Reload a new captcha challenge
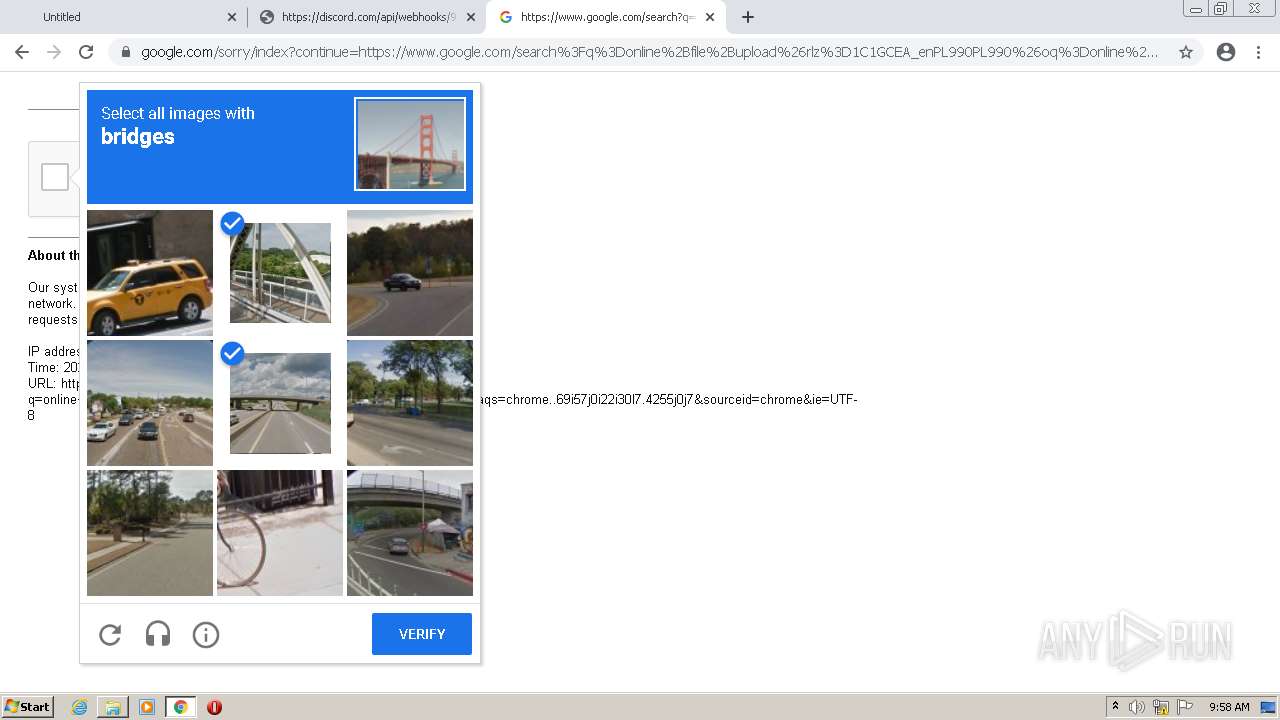The width and height of the screenshot is (1280, 720). 110,634
